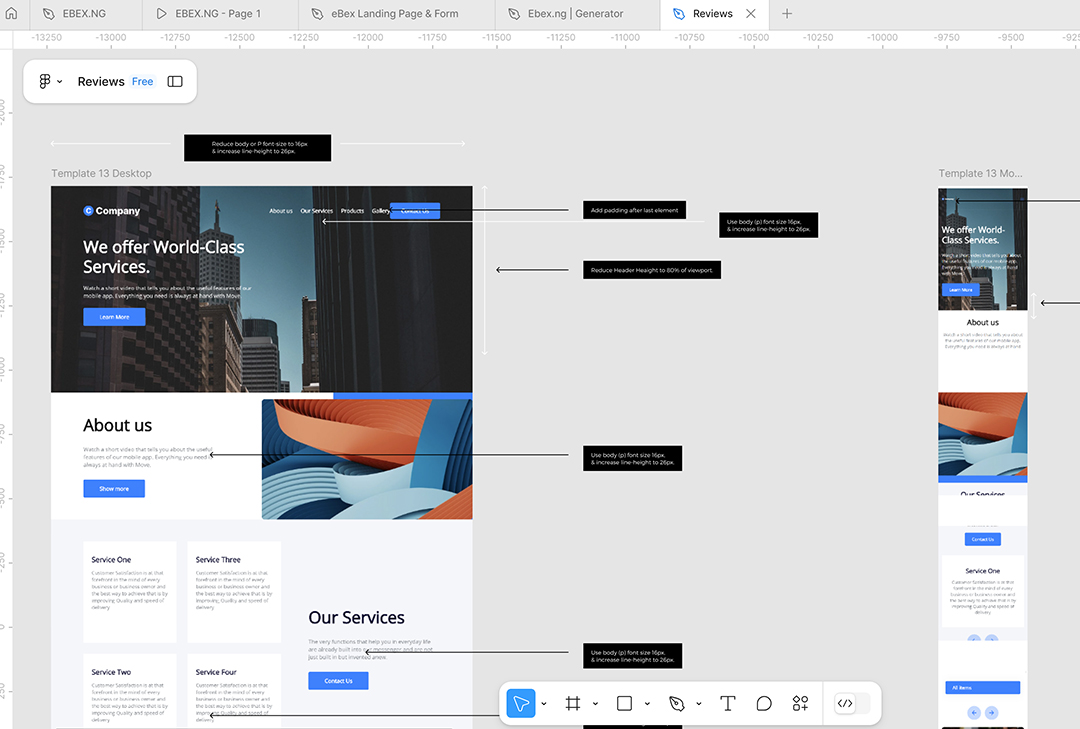Toggle Dev Mode switch
This screenshot has height=729, width=1080.
pos(851,704)
